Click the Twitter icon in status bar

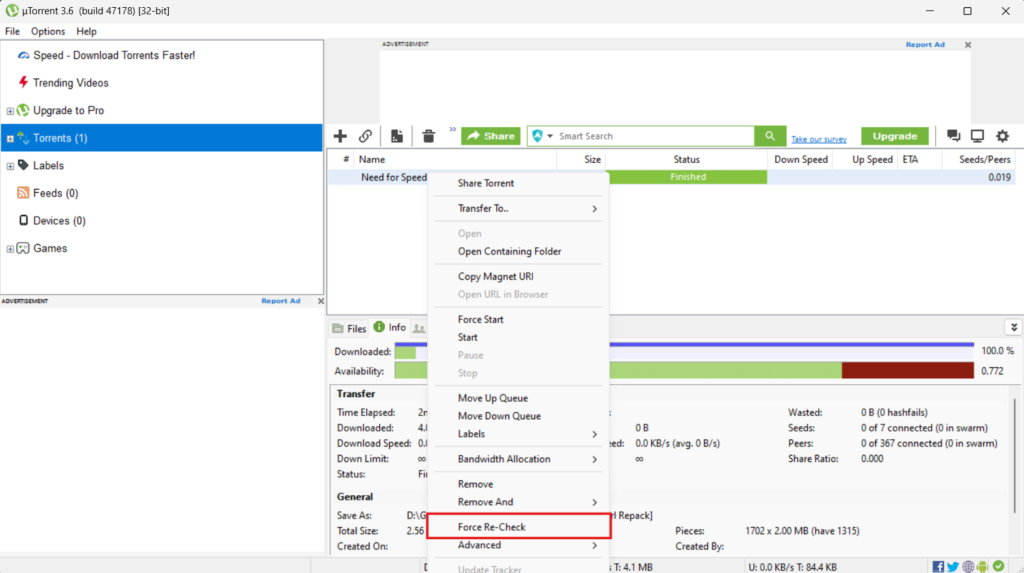pos(953,566)
